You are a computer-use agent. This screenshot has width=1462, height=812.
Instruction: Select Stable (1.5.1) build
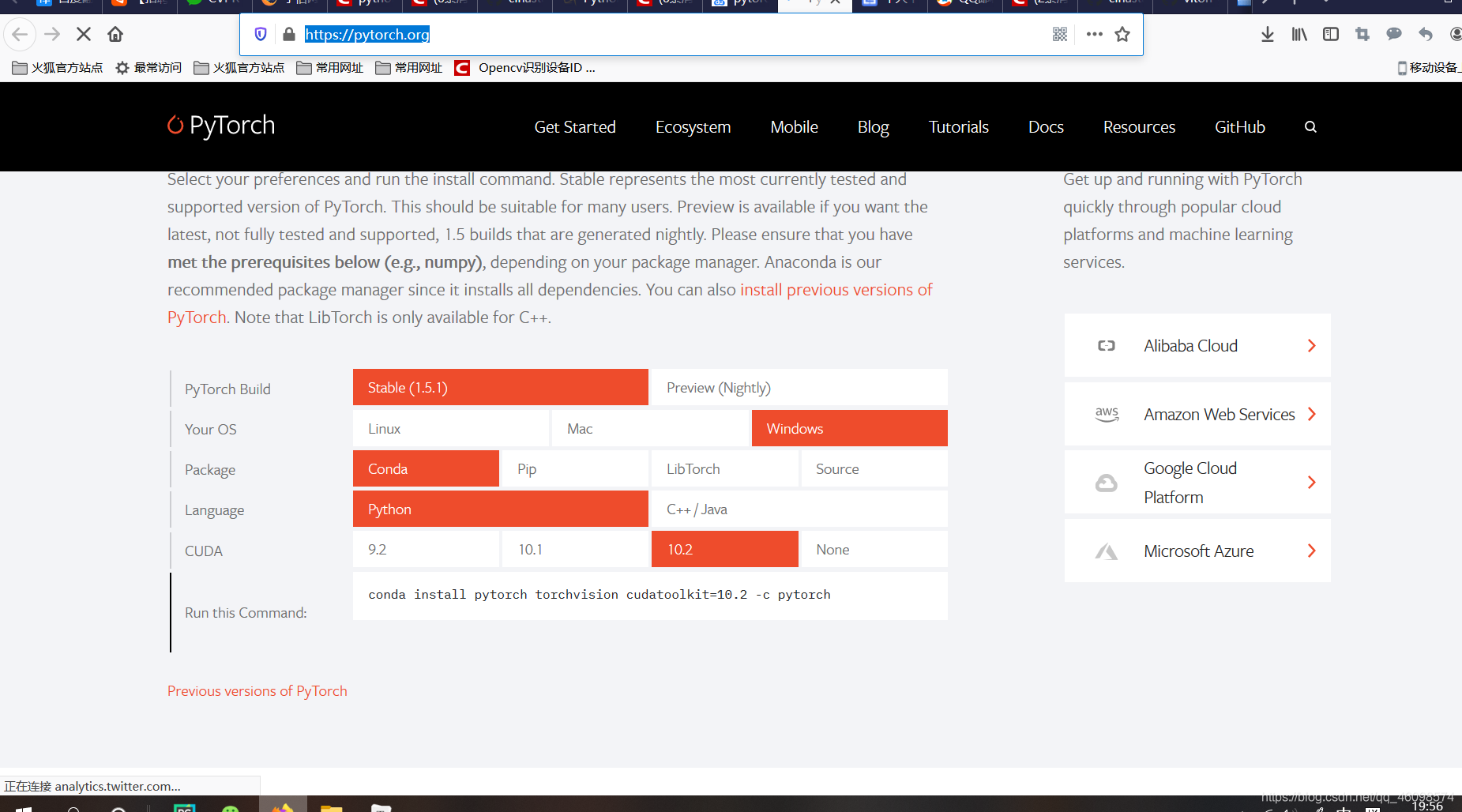(501, 388)
